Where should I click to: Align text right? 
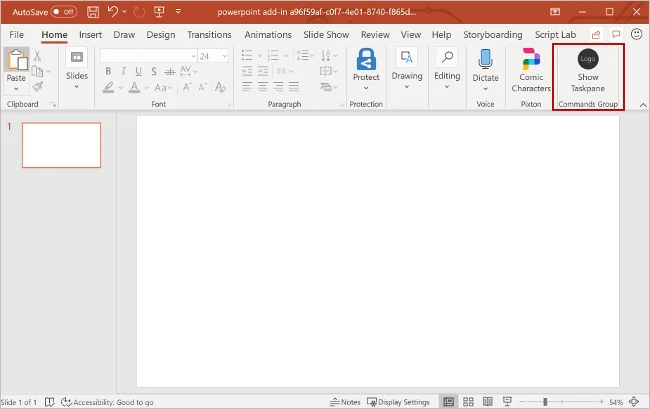[278, 87]
